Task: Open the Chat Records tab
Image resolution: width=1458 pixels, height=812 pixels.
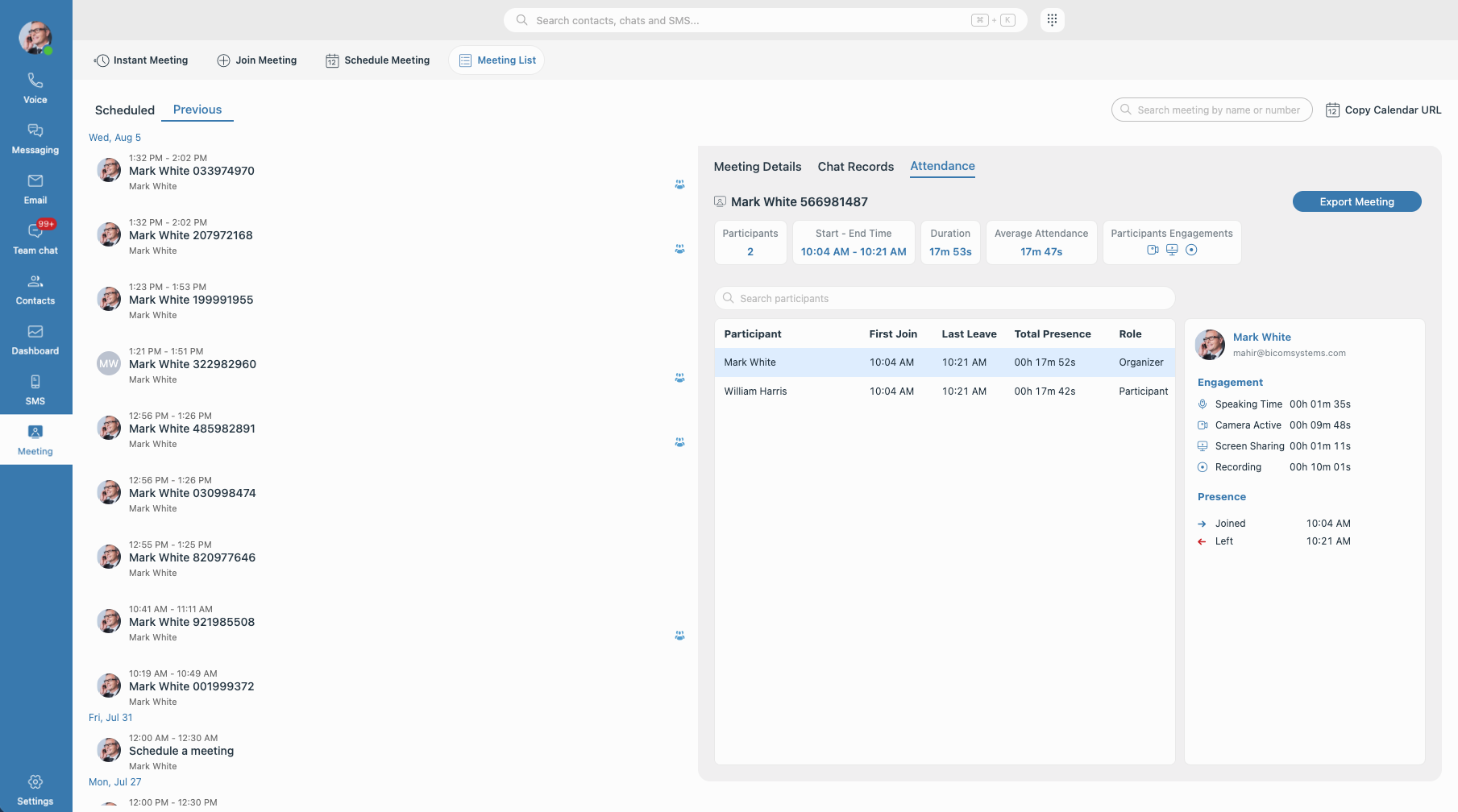Action: pos(856,167)
